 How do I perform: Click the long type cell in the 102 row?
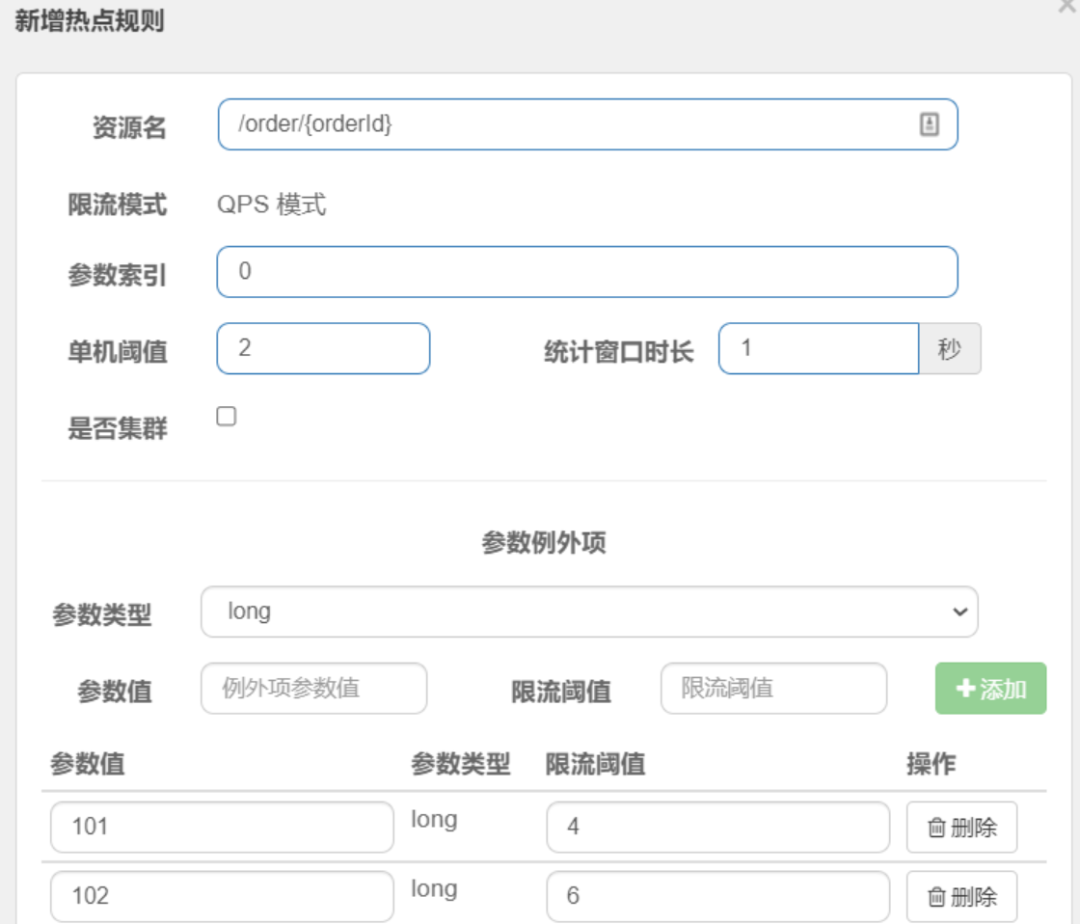[x=434, y=890]
